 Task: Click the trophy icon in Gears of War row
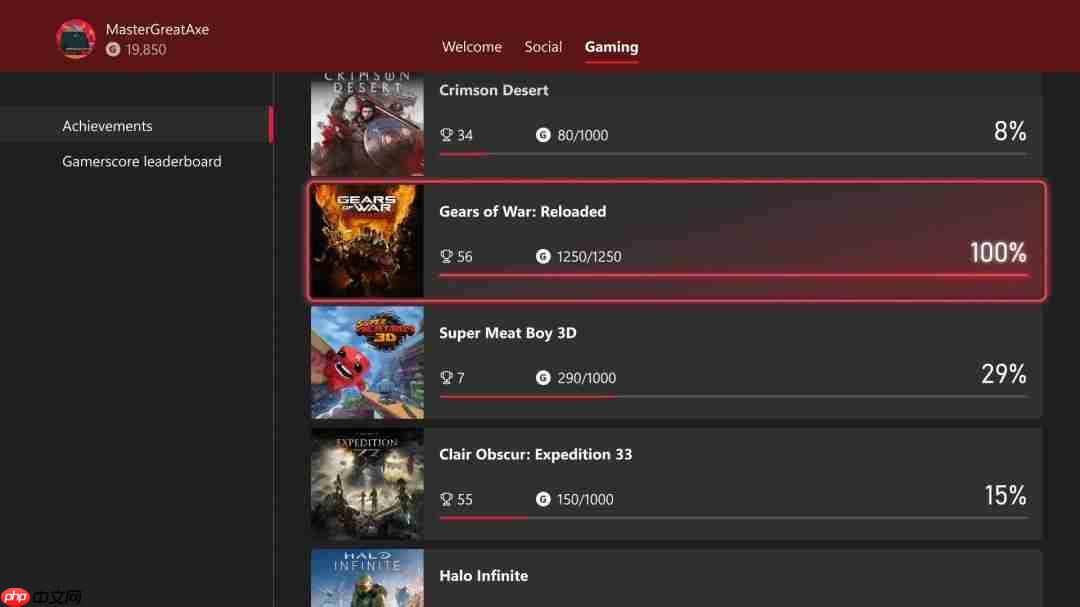pyautogui.click(x=446, y=256)
